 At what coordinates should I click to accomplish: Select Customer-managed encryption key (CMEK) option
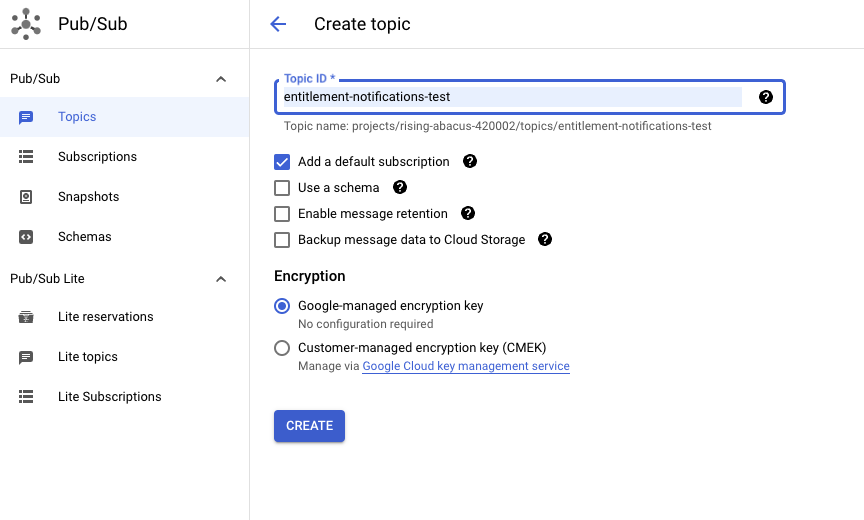pyautogui.click(x=282, y=348)
